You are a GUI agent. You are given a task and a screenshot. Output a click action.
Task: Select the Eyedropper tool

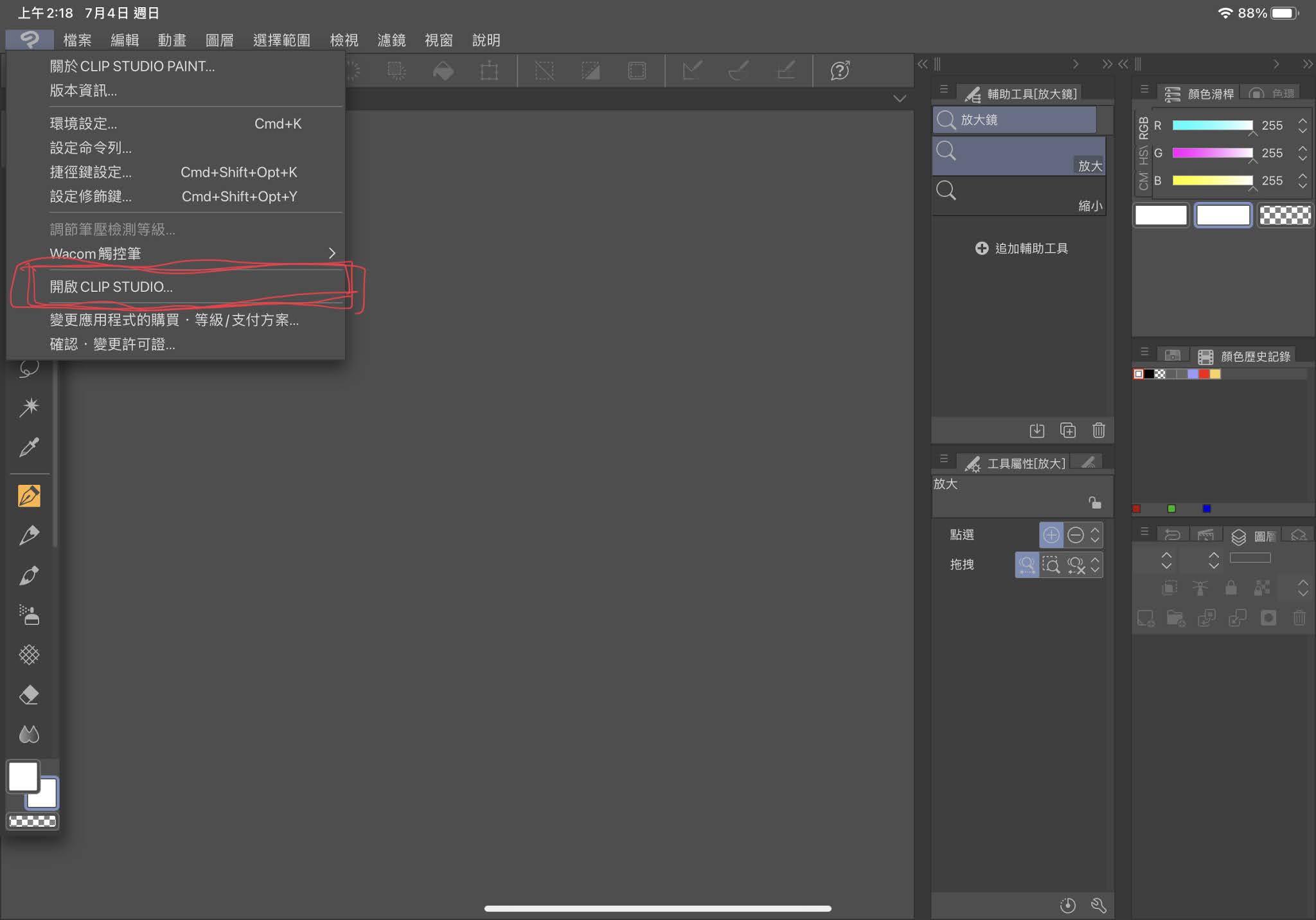point(29,447)
